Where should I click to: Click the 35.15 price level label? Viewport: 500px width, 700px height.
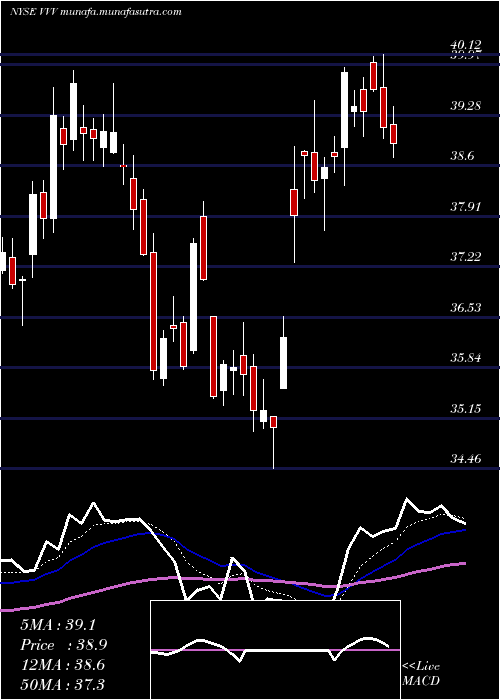pyautogui.click(x=466, y=408)
